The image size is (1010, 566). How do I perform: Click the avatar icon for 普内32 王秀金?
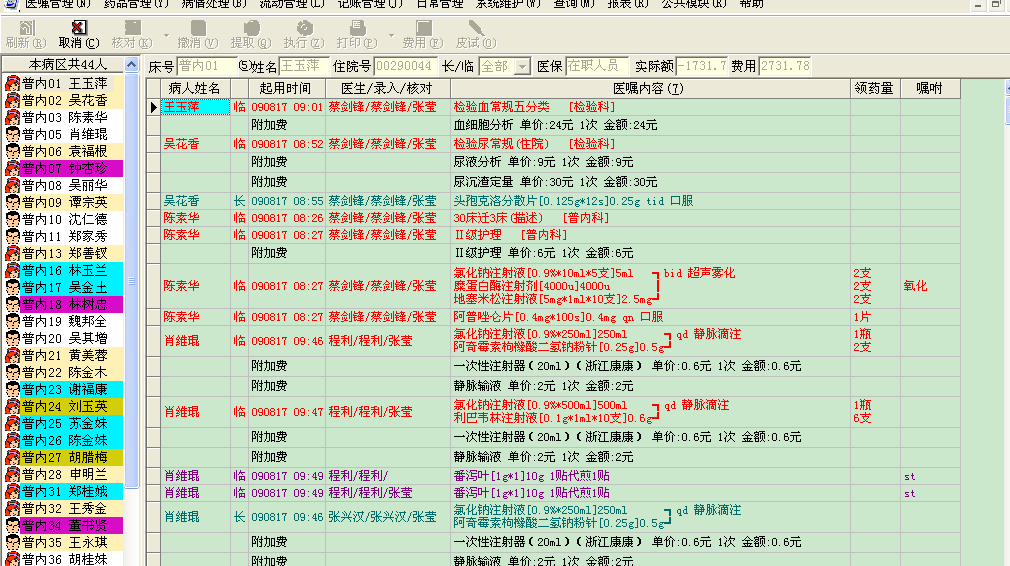(x=12, y=509)
